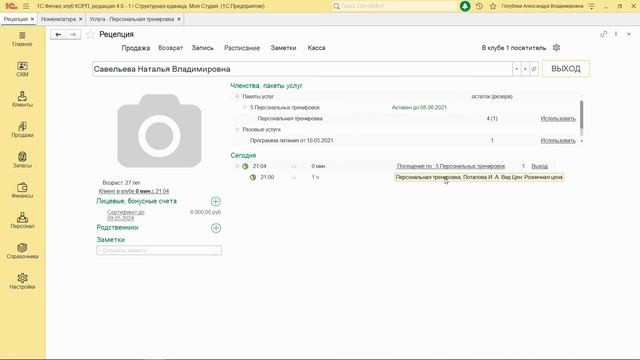Open the Расписание menu item

tap(242, 48)
